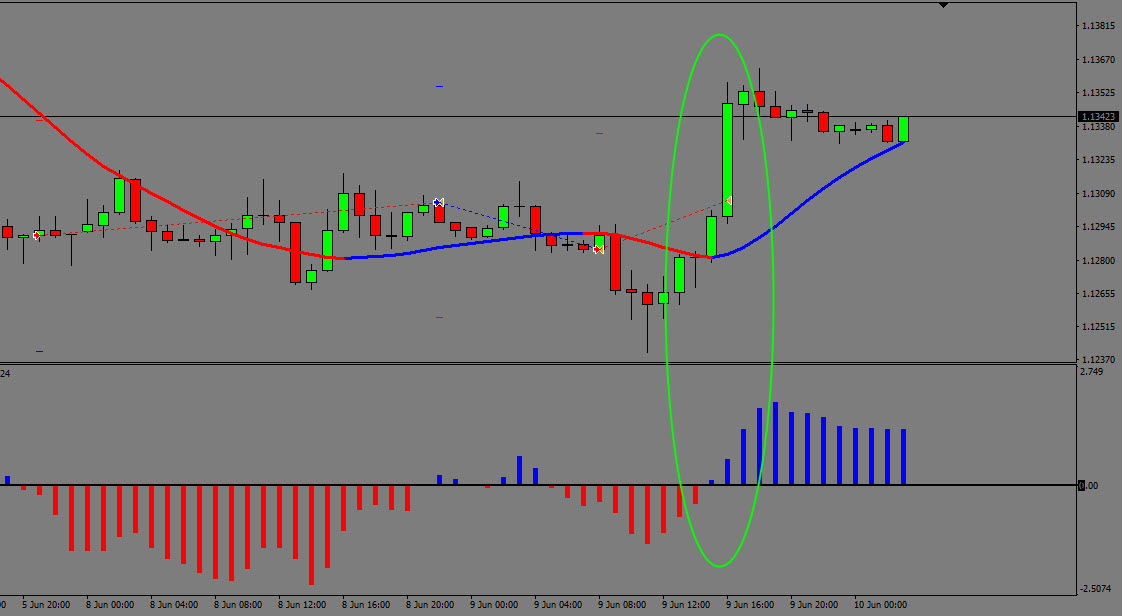Click the 10 Jun 00:00 time label
Viewport: 1122px width, 616px height.
pos(878,605)
